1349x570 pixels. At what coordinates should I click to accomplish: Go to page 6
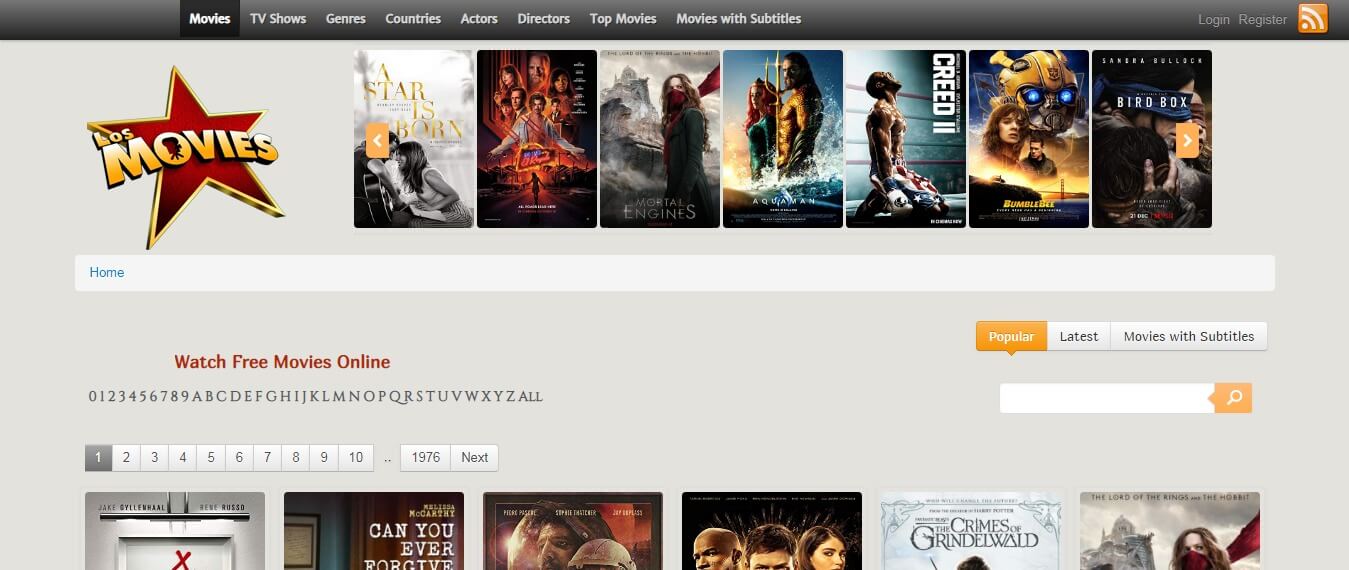click(239, 457)
